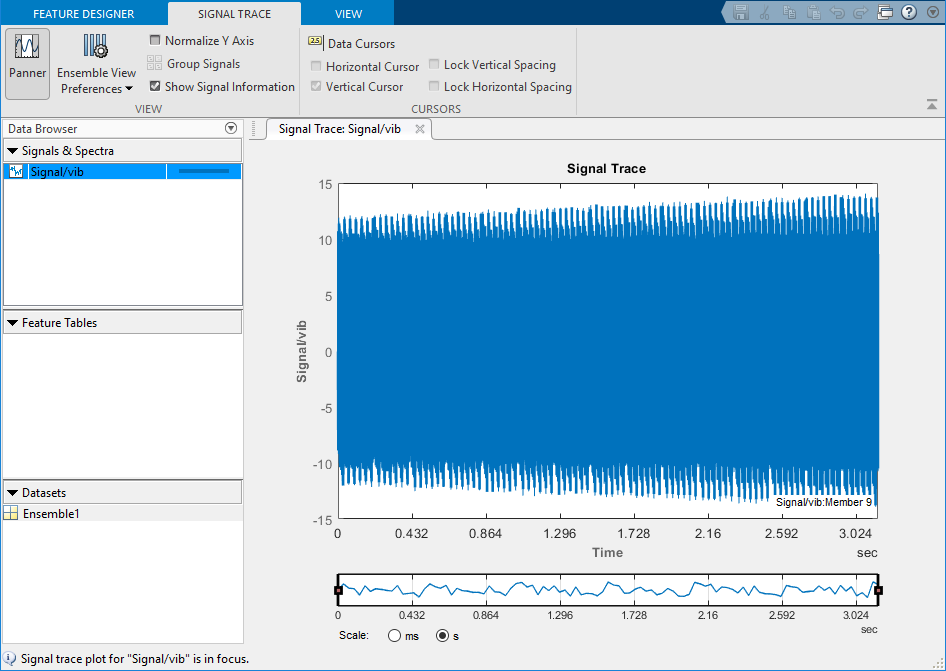Viewport: 946px width, 671px height.
Task: Select the ms scale radio button
Action: coord(394,636)
